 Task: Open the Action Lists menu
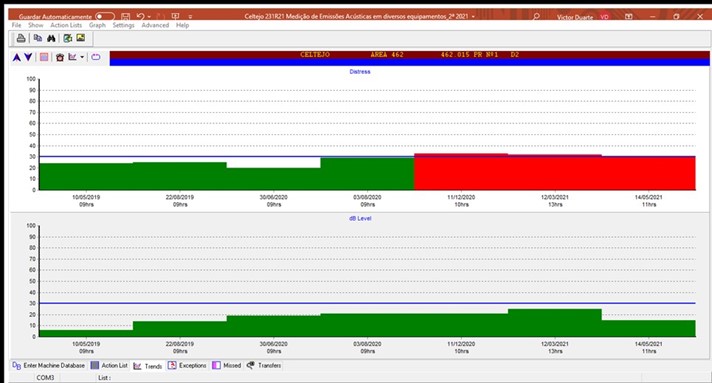click(x=66, y=25)
